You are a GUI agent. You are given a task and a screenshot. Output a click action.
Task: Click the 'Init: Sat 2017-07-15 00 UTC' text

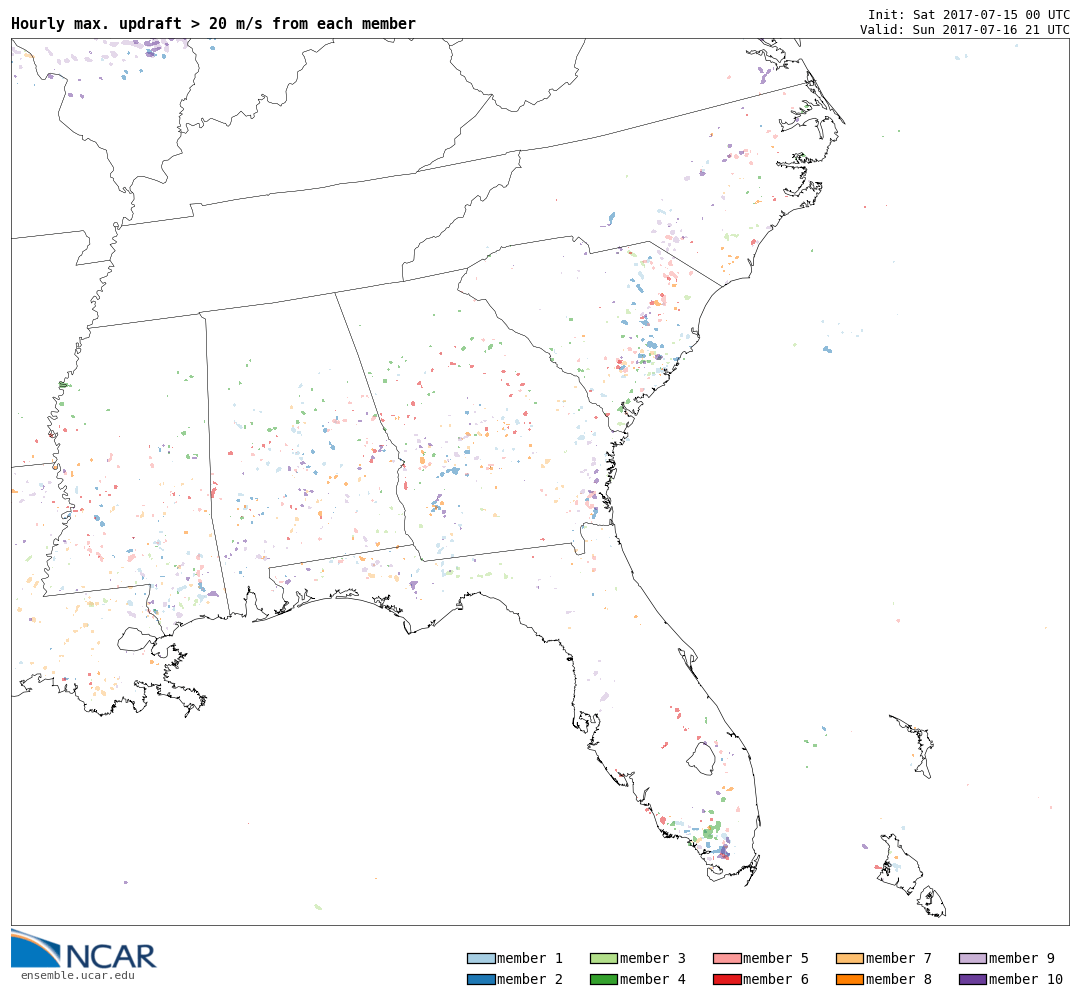(969, 14)
